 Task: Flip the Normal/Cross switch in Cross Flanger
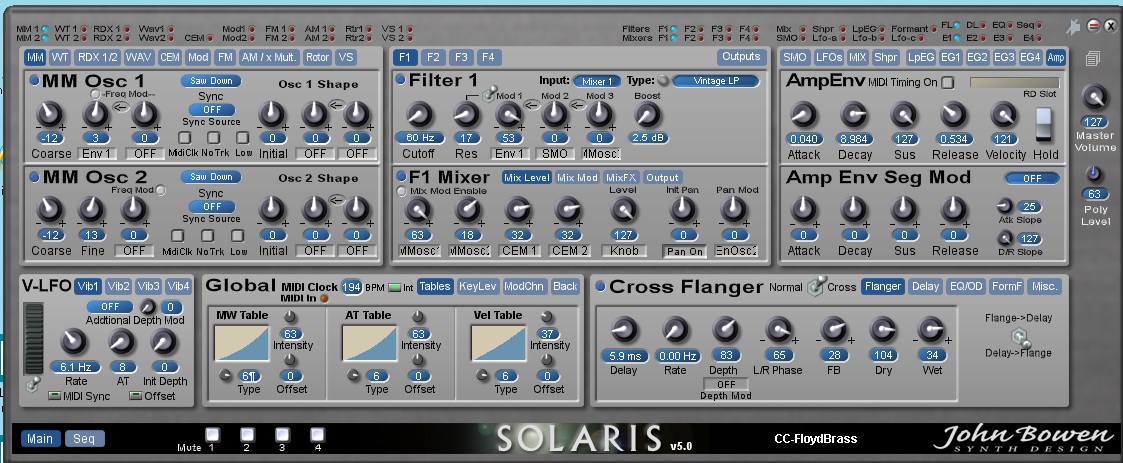pos(816,287)
